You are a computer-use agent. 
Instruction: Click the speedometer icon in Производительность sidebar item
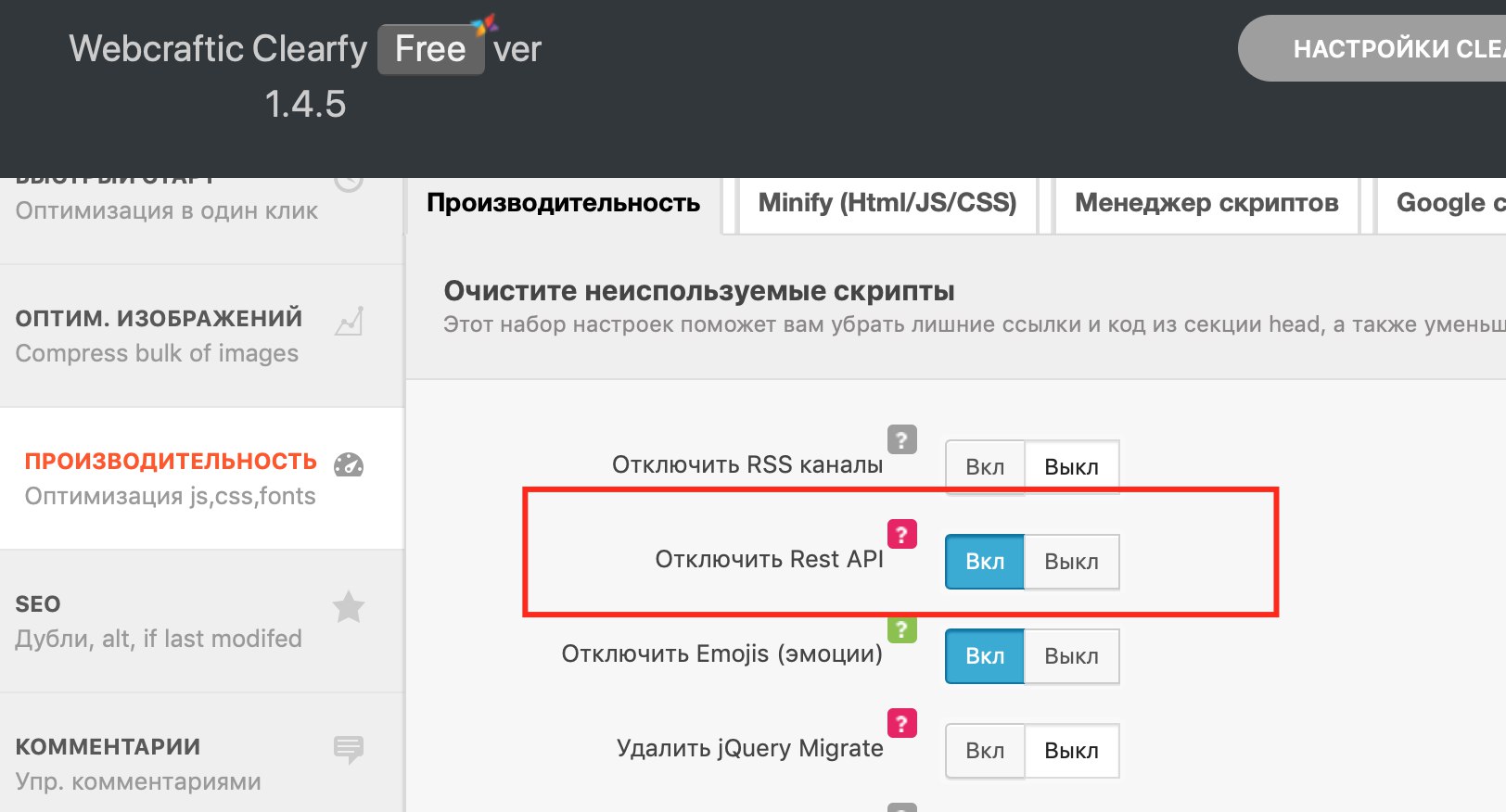(x=349, y=464)
